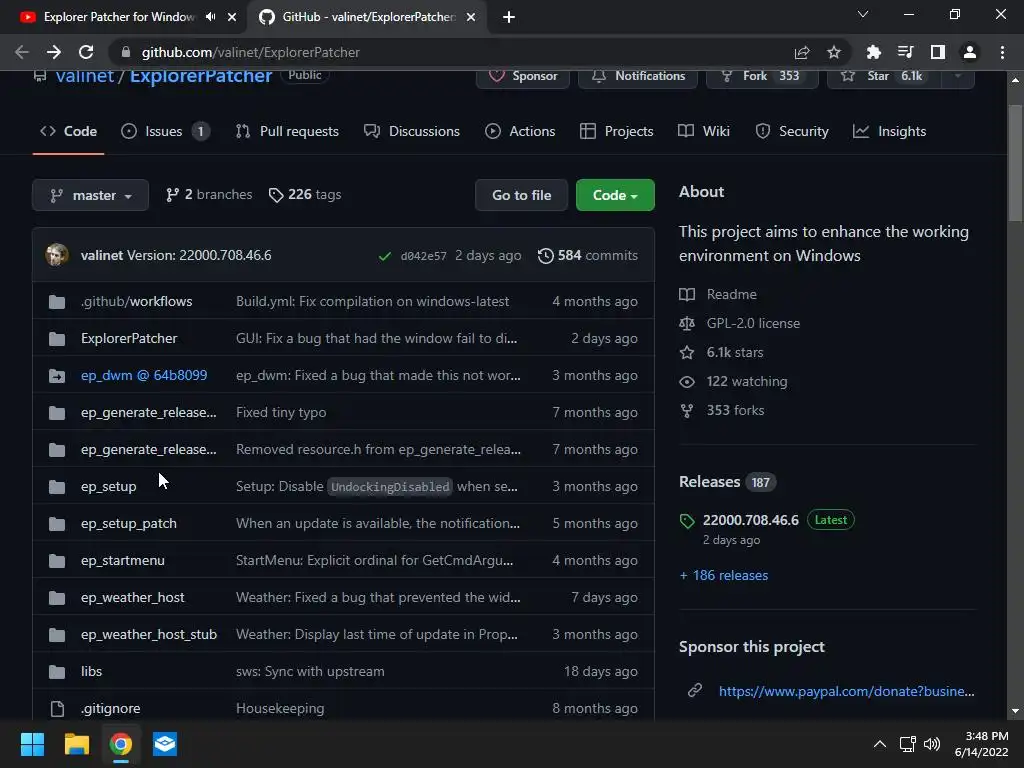
Task: Expand the master branch dropdown
Action: pos(90,195)
